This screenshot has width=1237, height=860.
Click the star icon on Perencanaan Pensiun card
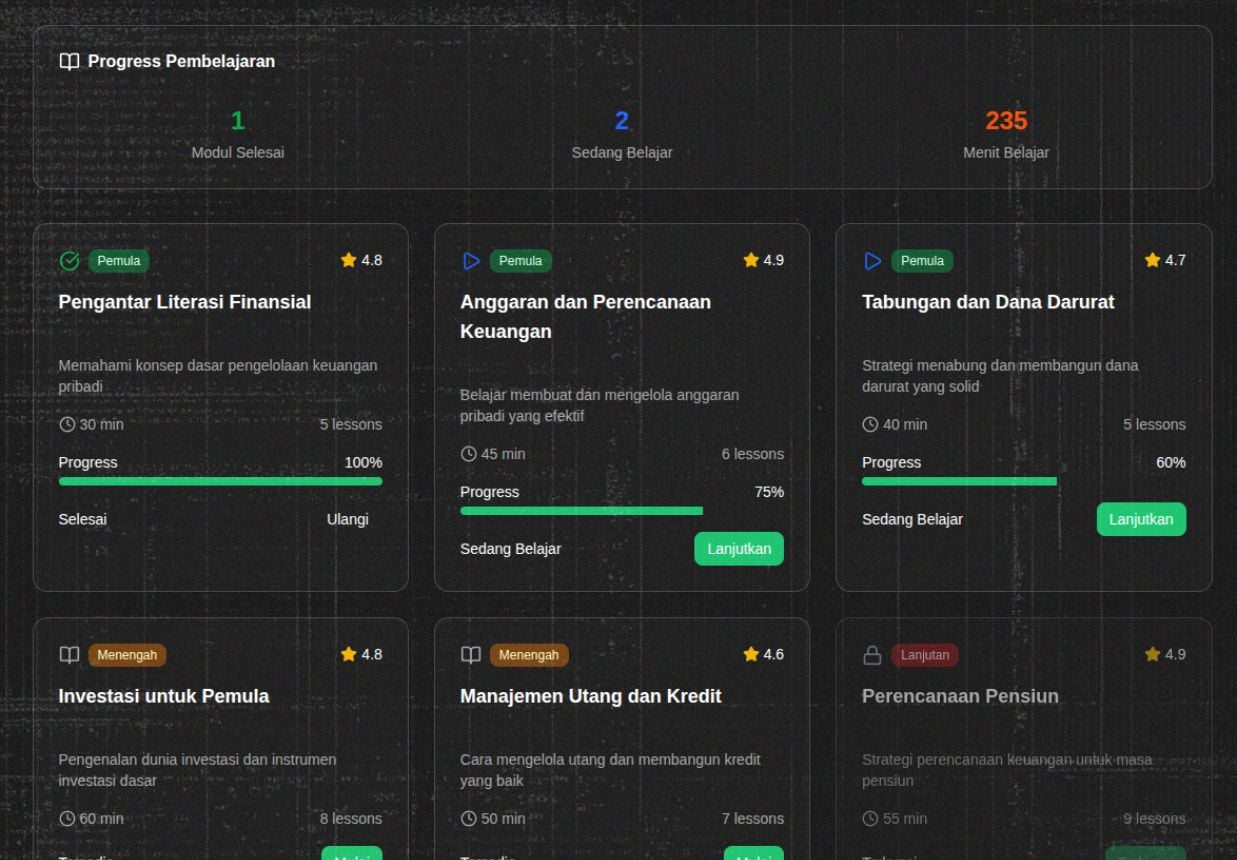pos(1153,654)
